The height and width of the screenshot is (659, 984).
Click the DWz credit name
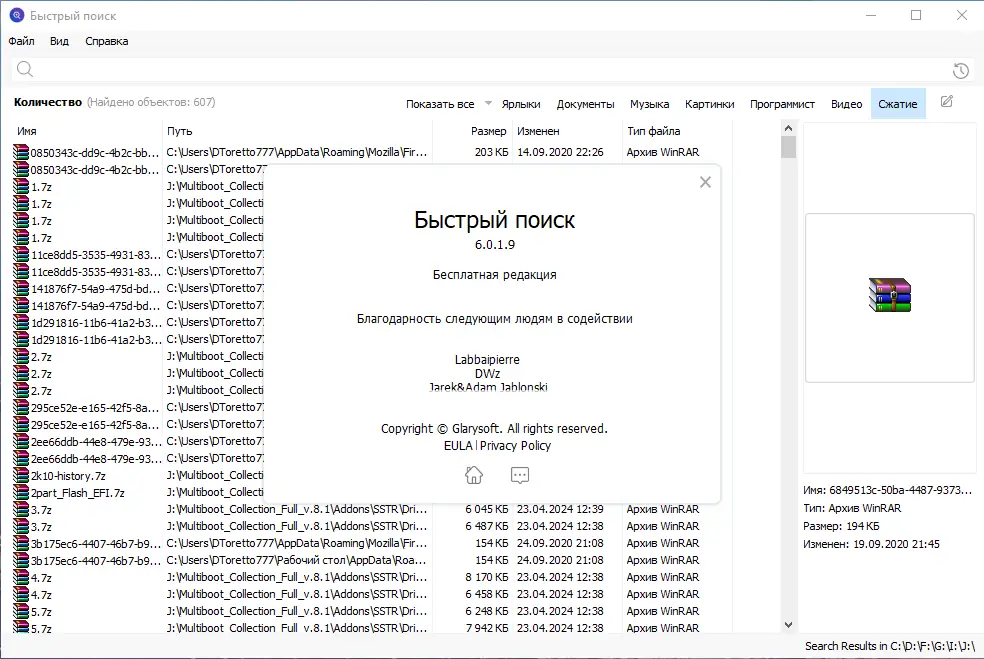point(488,373)
